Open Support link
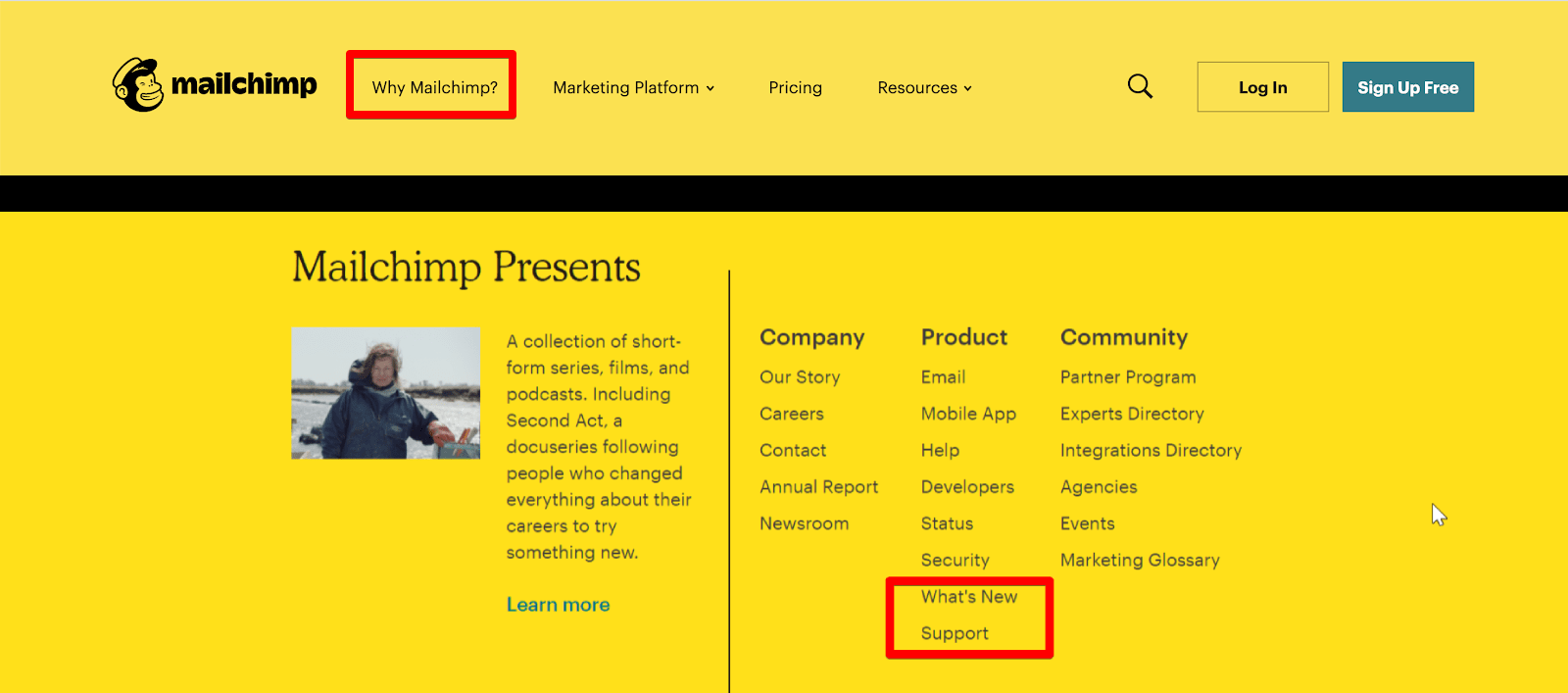 [955, 633]
